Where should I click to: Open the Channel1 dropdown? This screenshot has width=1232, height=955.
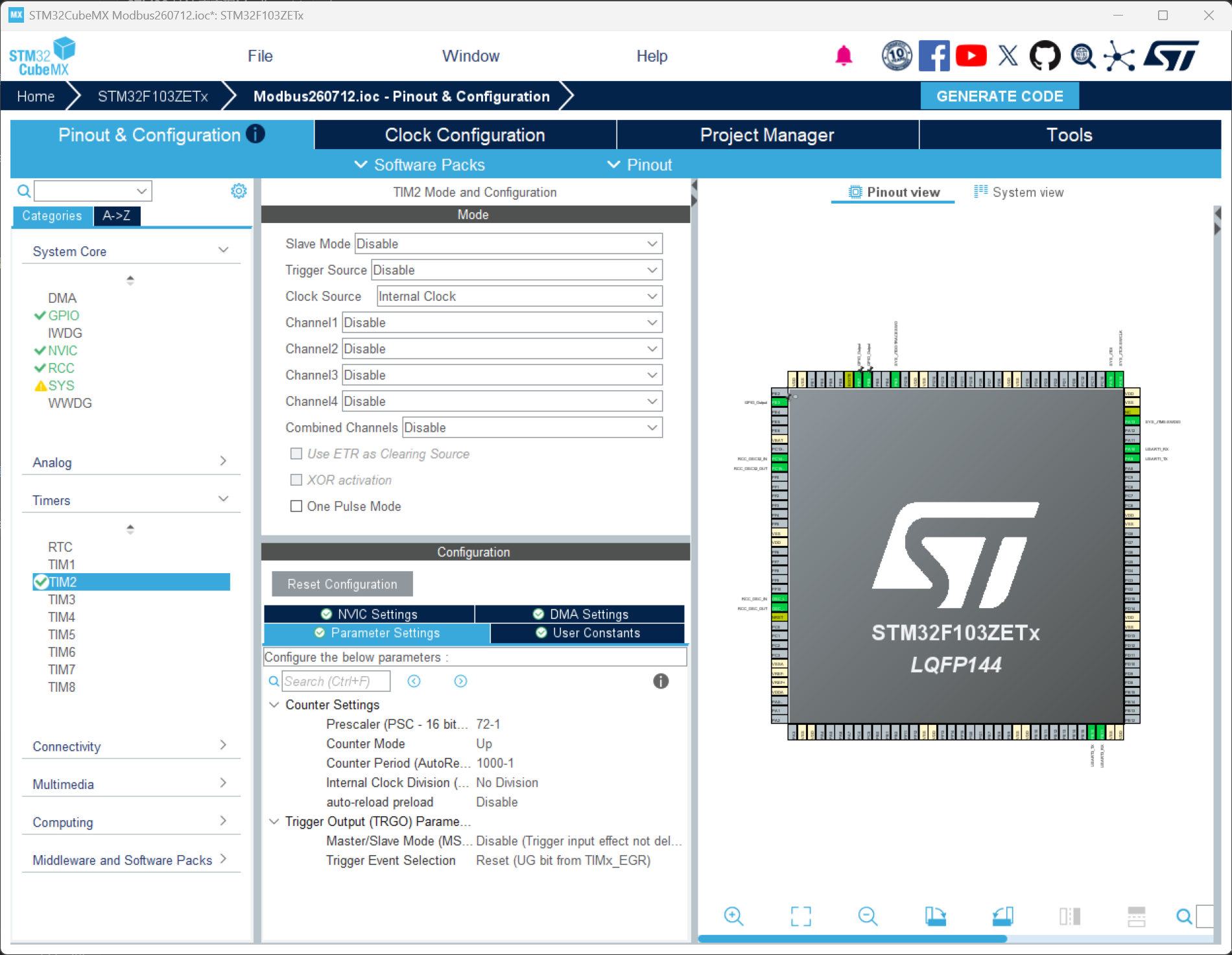(503, 323)
